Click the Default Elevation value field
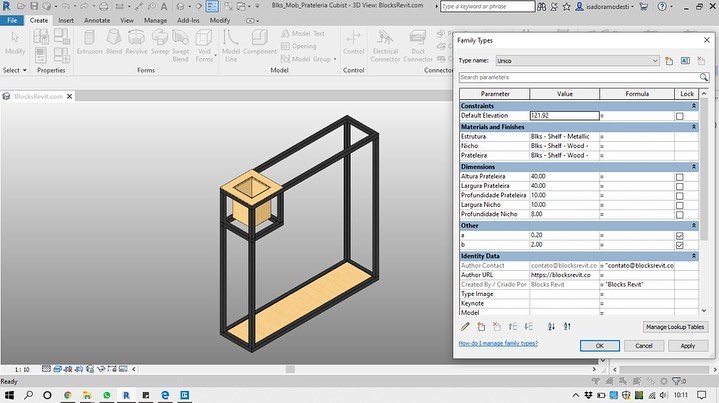The width and height of the screenshot is (719, 403). (564, 116)
